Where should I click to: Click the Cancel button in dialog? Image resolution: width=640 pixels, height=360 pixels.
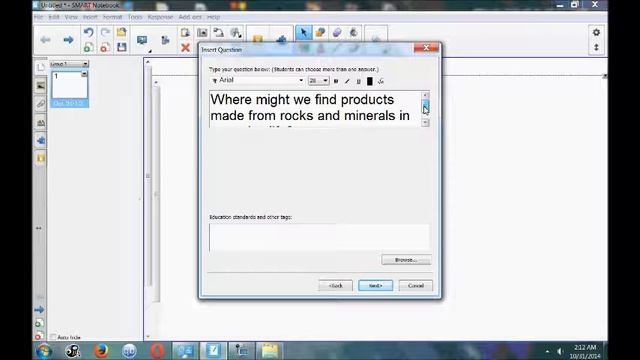pyautogui.click(x=416, y=286)
